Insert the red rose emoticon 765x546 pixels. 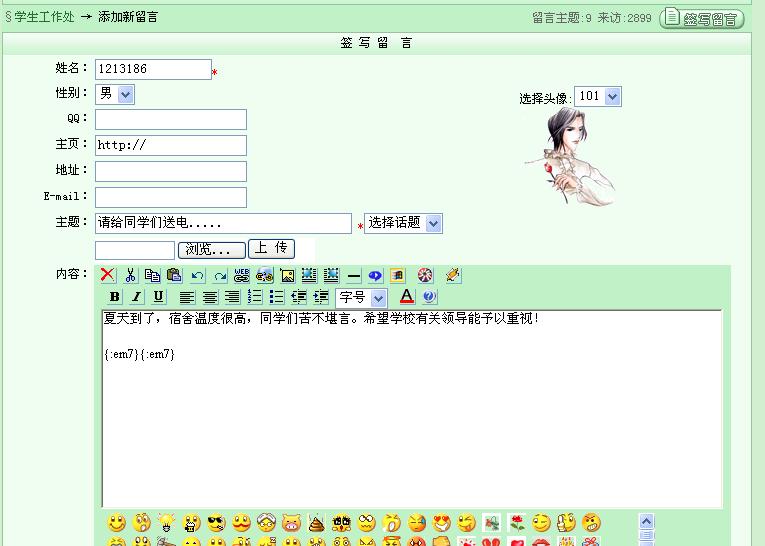coord(517,523)
